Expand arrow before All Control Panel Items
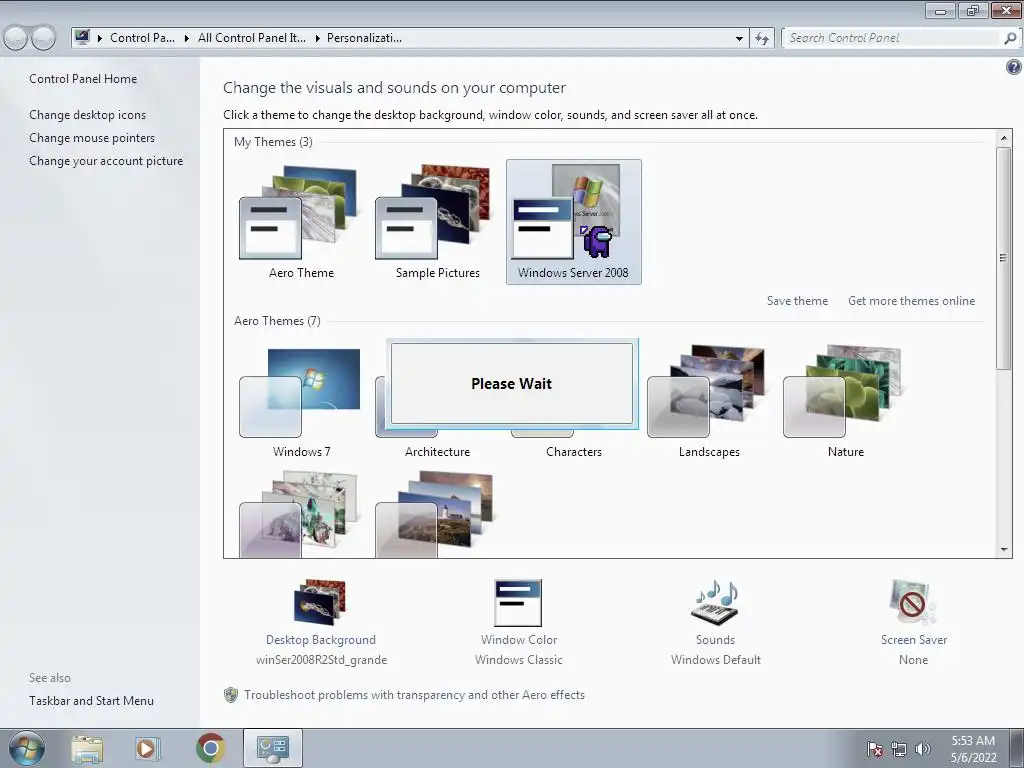1024x768 pixels. pos(187,39)
